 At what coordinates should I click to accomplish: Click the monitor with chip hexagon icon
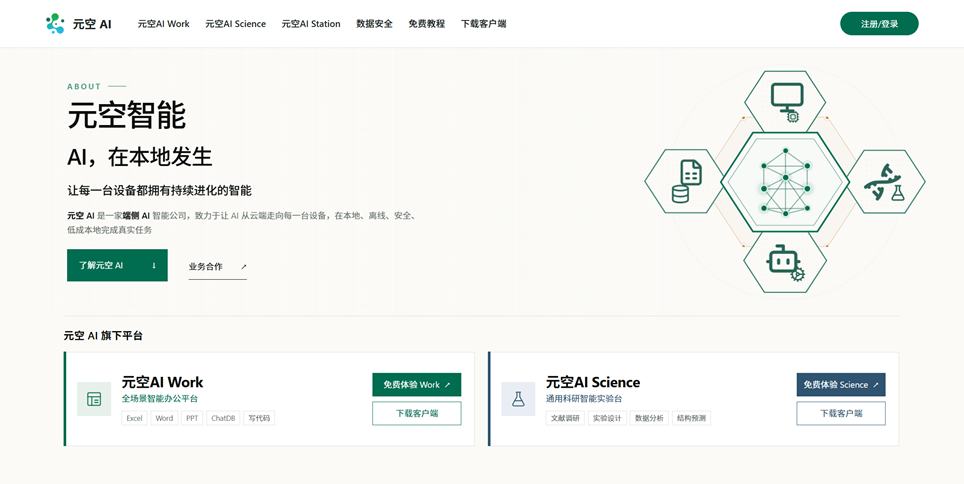(x=785, y=101)
